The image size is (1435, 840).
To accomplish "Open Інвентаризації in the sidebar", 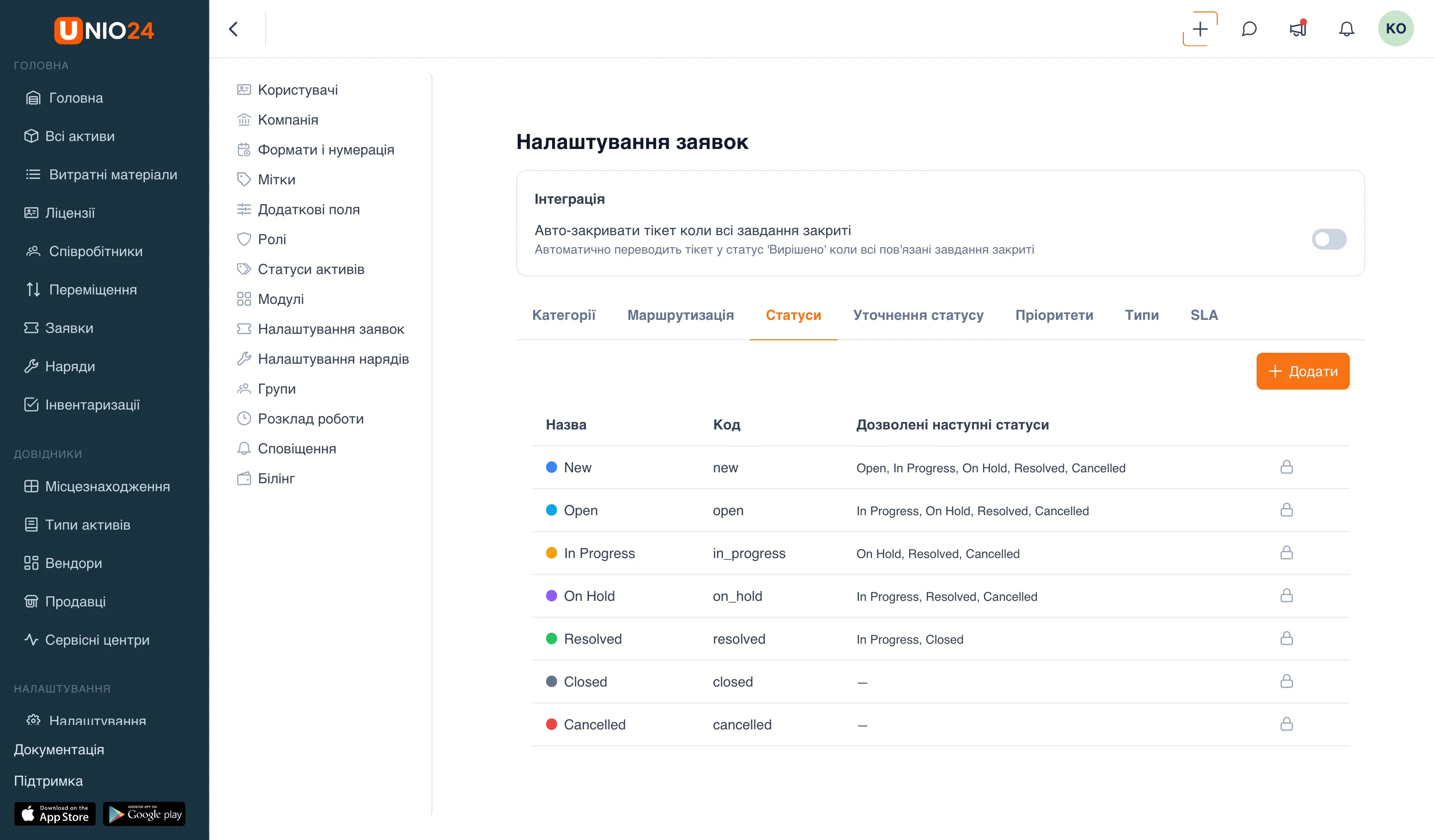I will pyautogui.click(x=82, y=405).
